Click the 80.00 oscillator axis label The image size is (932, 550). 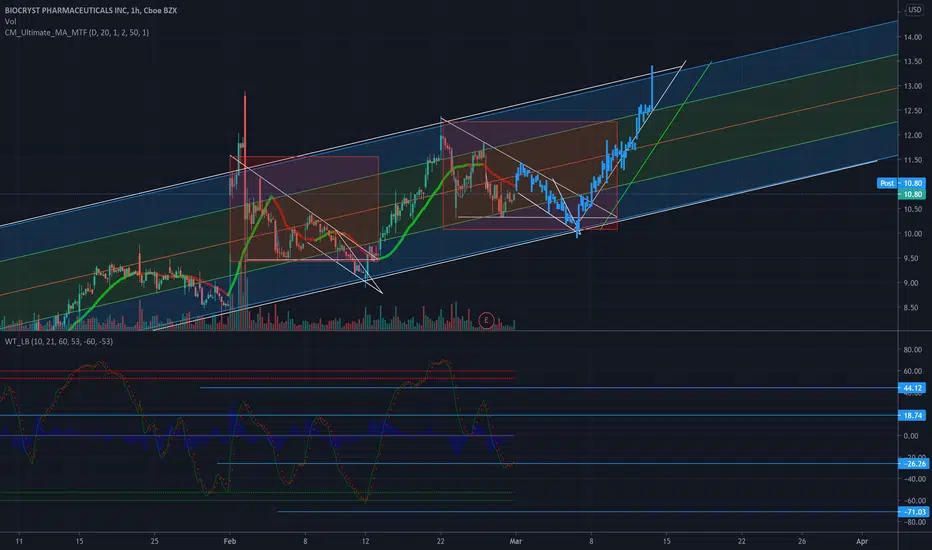coord(913,350)
